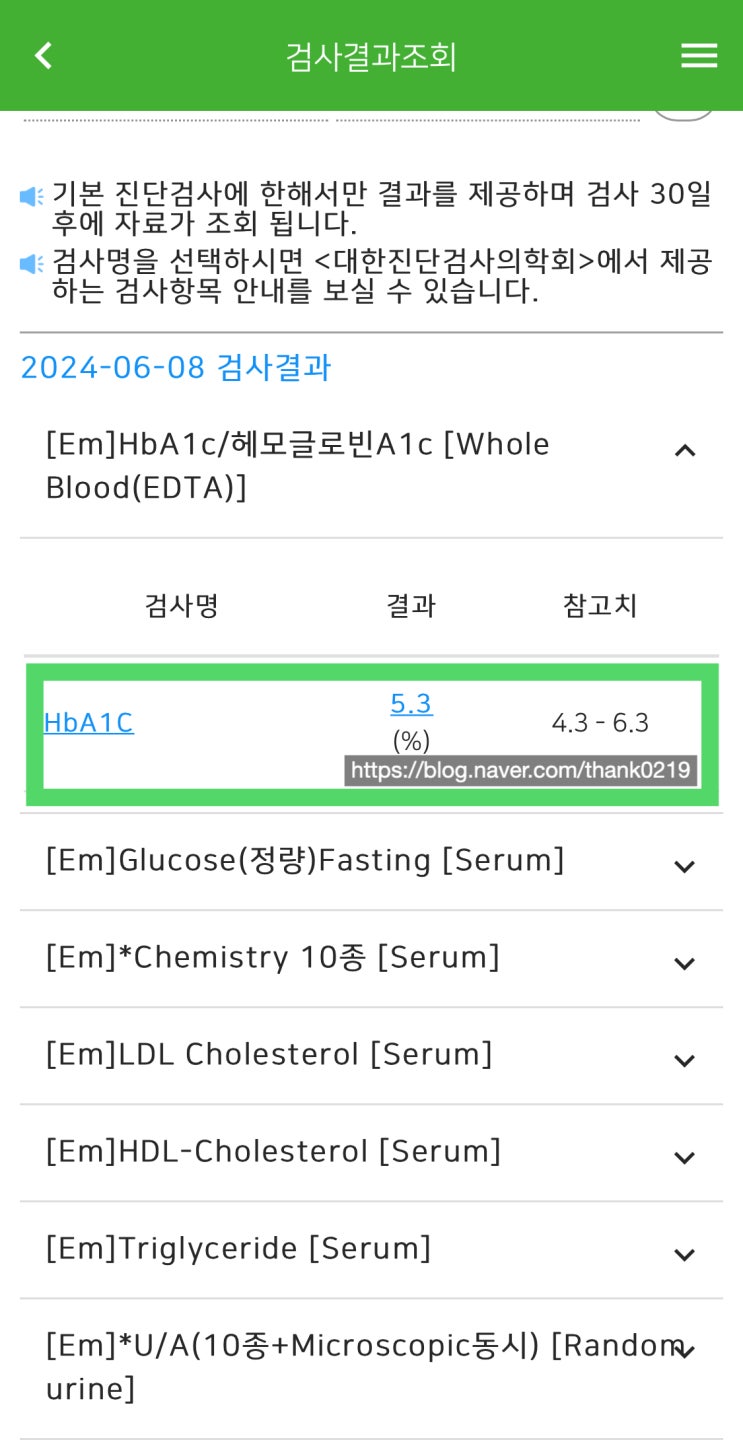This screenshot has width=743, height=1444.
Task: Click the LDL Cholesterol down chevron
Action: pyautogui.click(x=685, y=1061)
